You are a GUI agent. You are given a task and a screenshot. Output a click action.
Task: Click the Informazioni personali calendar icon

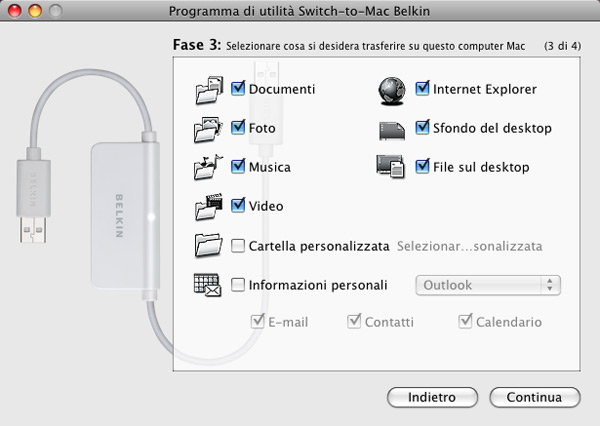pos(208,285)
